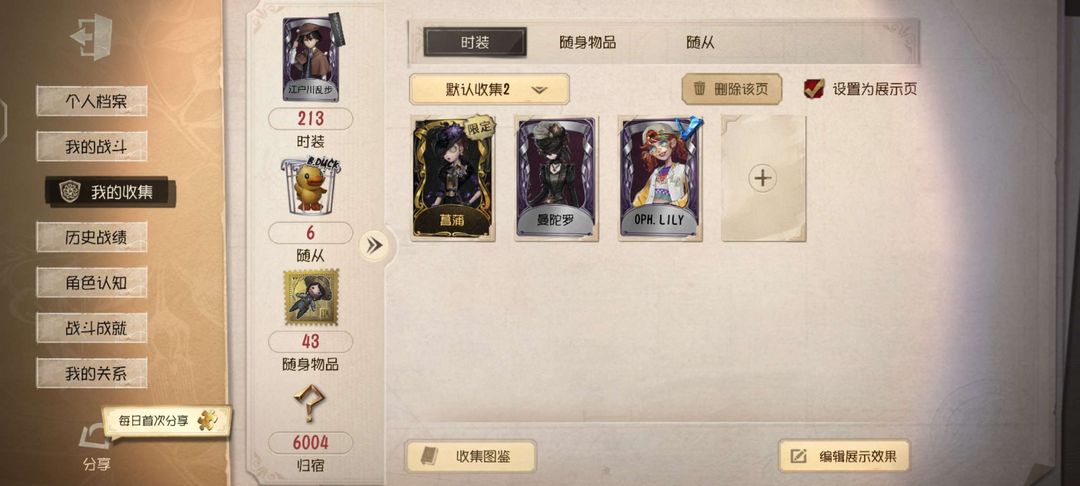Click the puzzle piece daily share badge
The image size is (1080, 486).
pos(207,419)
